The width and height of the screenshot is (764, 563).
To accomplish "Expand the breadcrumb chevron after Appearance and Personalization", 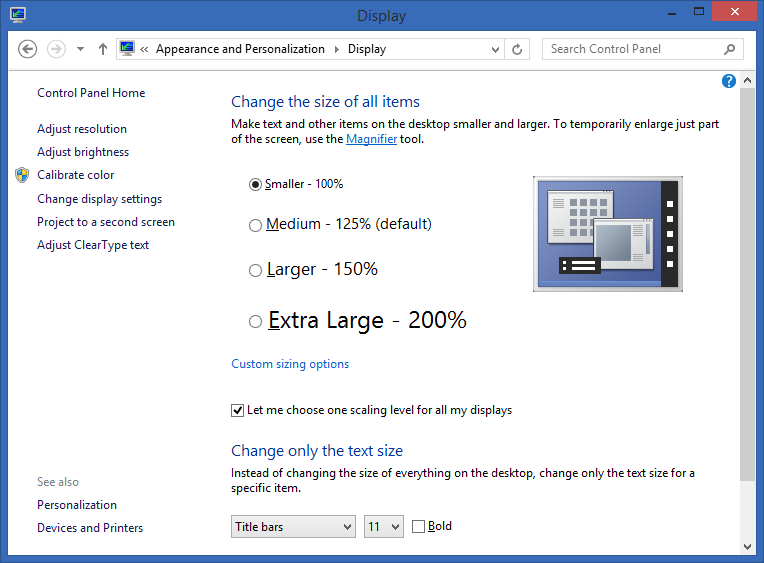I will click(x=336, y=49).
